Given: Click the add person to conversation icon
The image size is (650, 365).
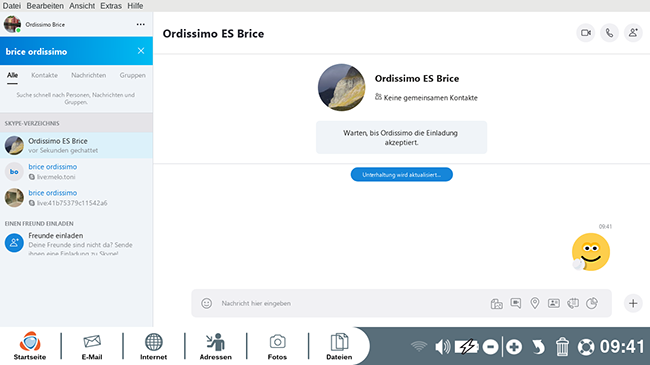Looking at the screenshot, I should (x=633, y=33).
